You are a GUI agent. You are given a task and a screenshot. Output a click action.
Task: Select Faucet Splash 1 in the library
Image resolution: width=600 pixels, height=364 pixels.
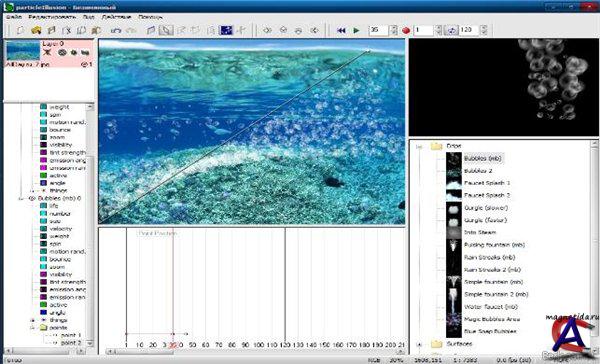pyautogui.click(x=487, y=183)
